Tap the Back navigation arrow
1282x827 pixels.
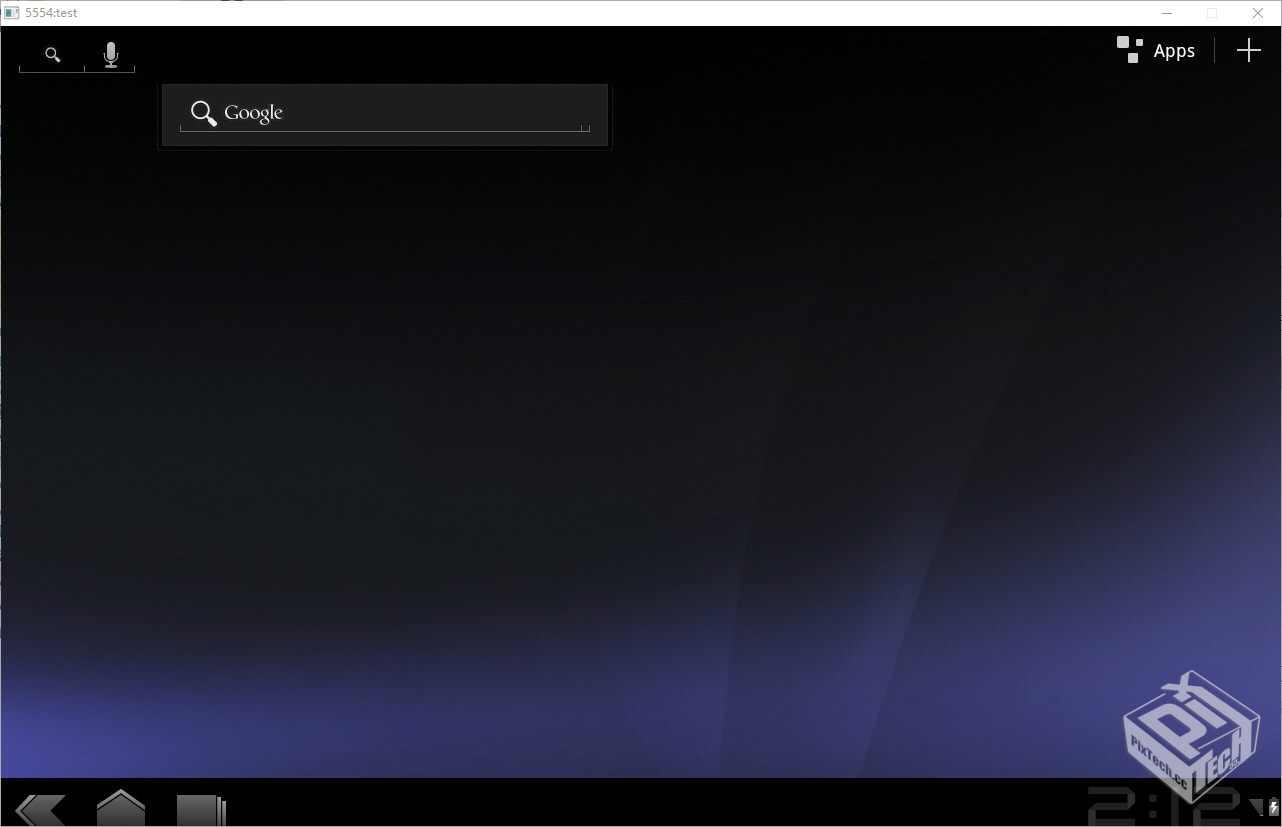tap(42, 808)
